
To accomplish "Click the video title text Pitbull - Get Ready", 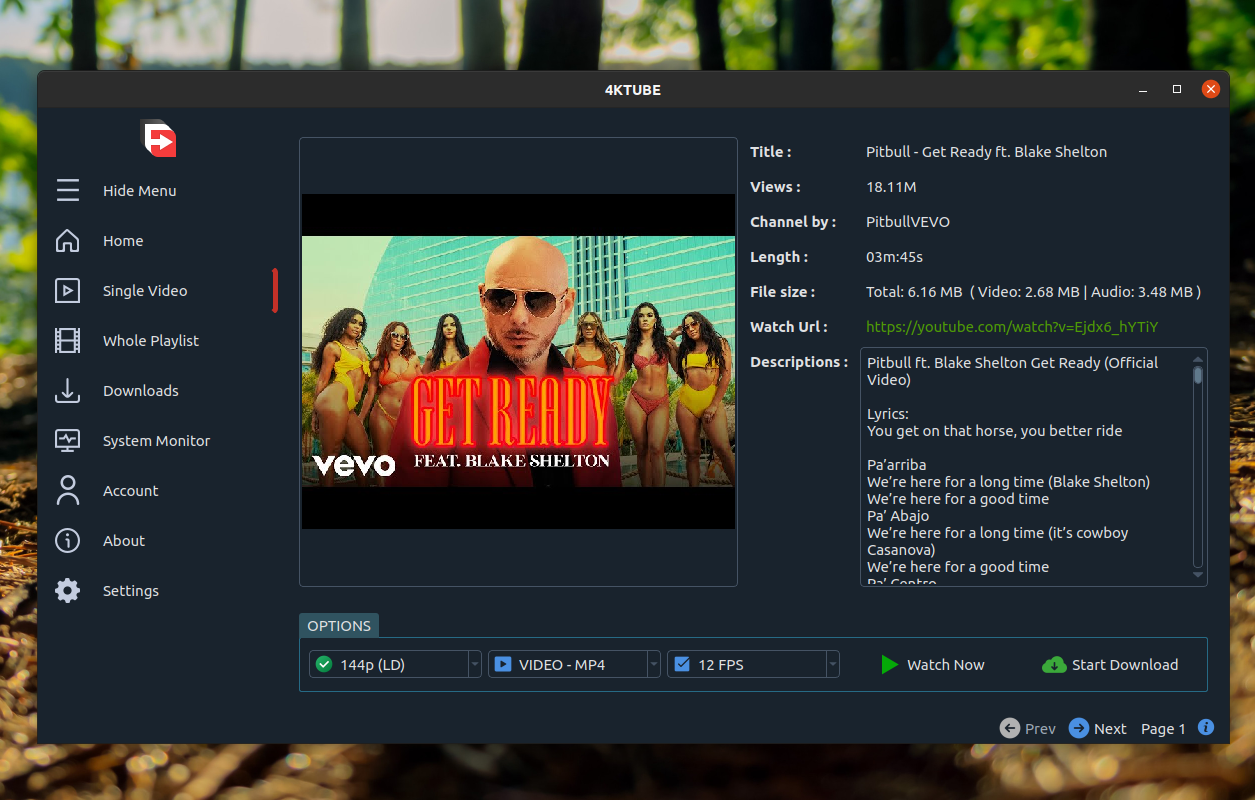I will pyautogui.click(x=986, y=152).
